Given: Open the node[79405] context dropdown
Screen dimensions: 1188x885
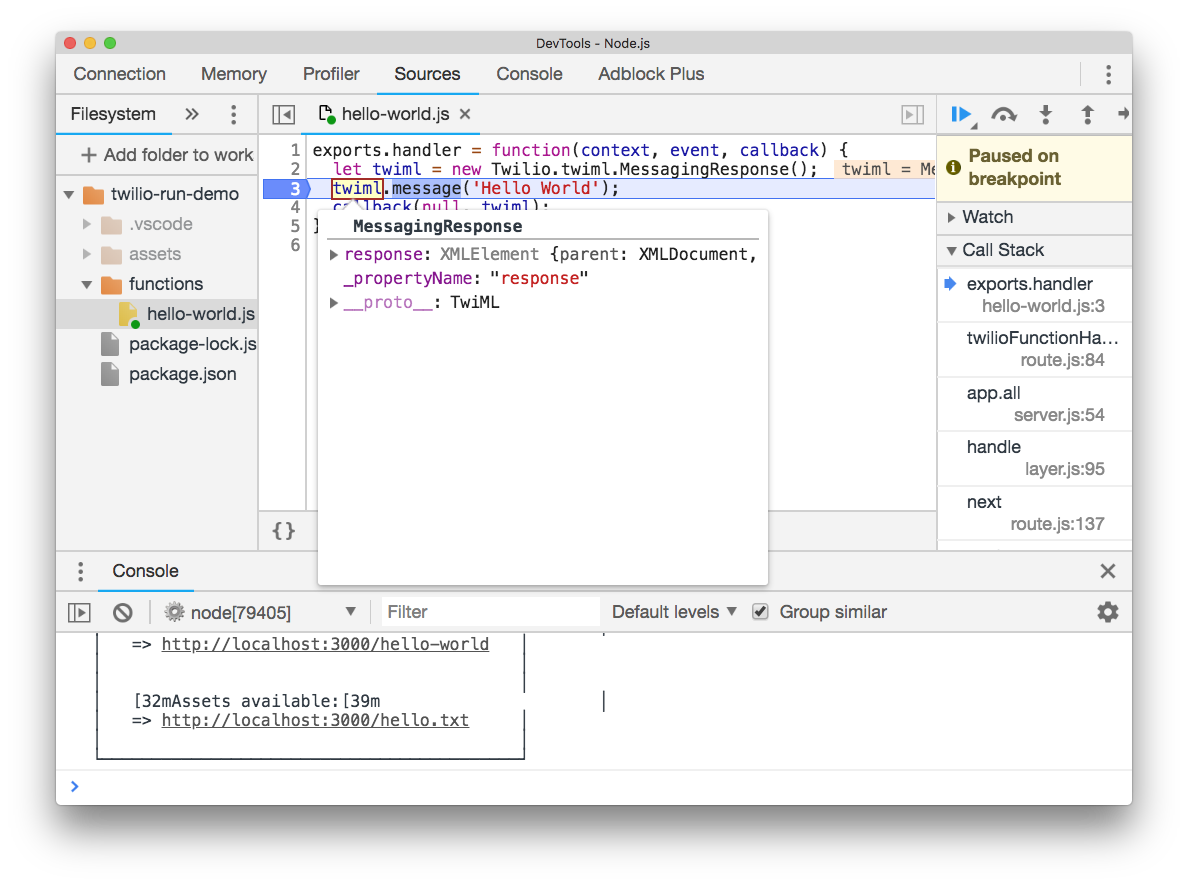Looking at the screenshot, I should pos(261,612).
